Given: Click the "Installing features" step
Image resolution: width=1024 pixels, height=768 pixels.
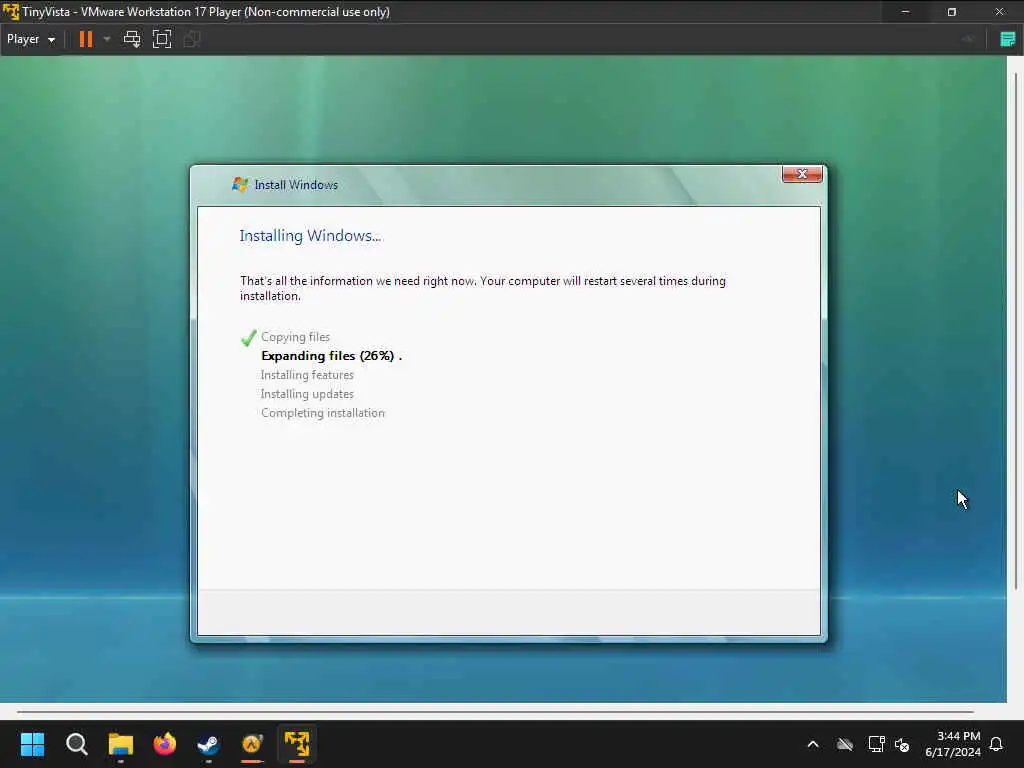Looking at the screenshot, I should [x=307, y=375].
